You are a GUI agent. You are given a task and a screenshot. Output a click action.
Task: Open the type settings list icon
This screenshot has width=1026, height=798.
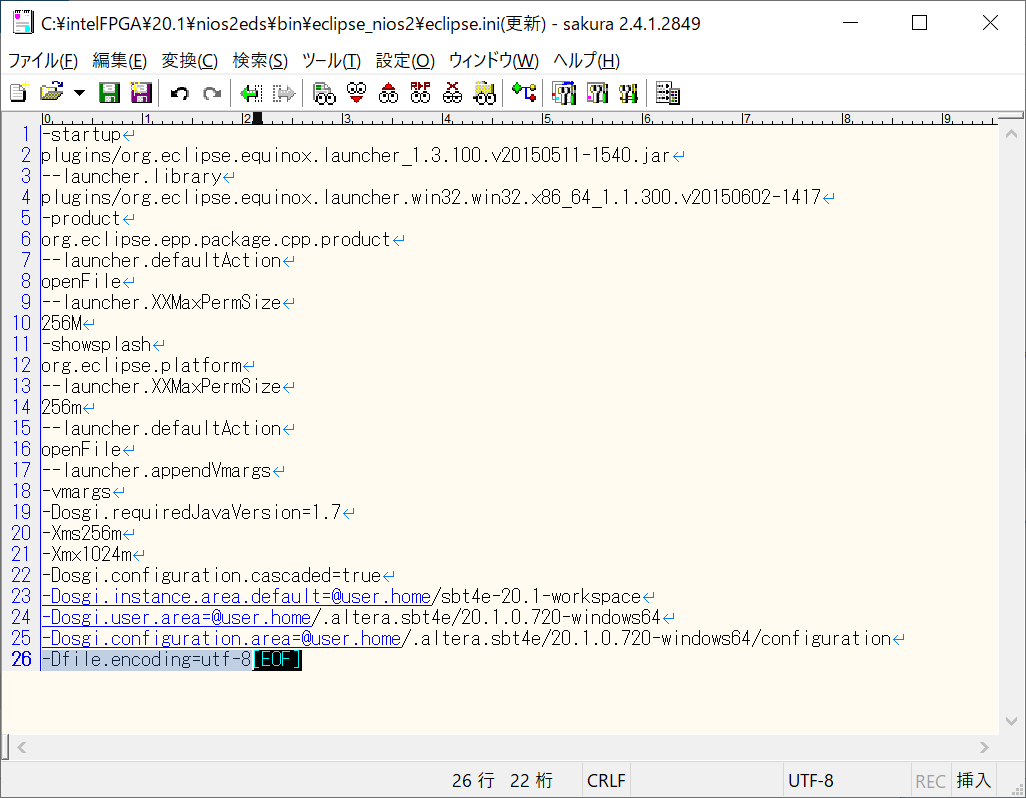point(563,93)
